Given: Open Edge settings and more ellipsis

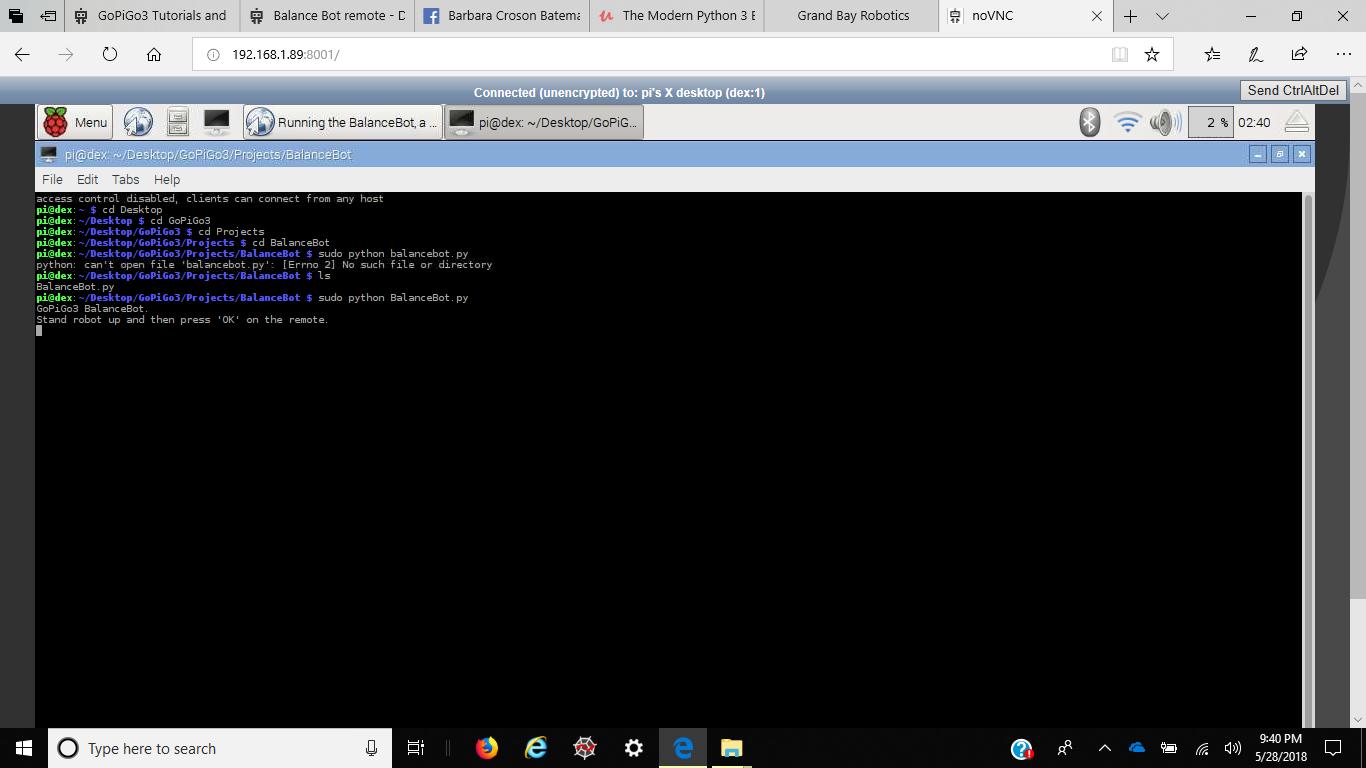Looking at the screenshot, I should point(1343,54).
